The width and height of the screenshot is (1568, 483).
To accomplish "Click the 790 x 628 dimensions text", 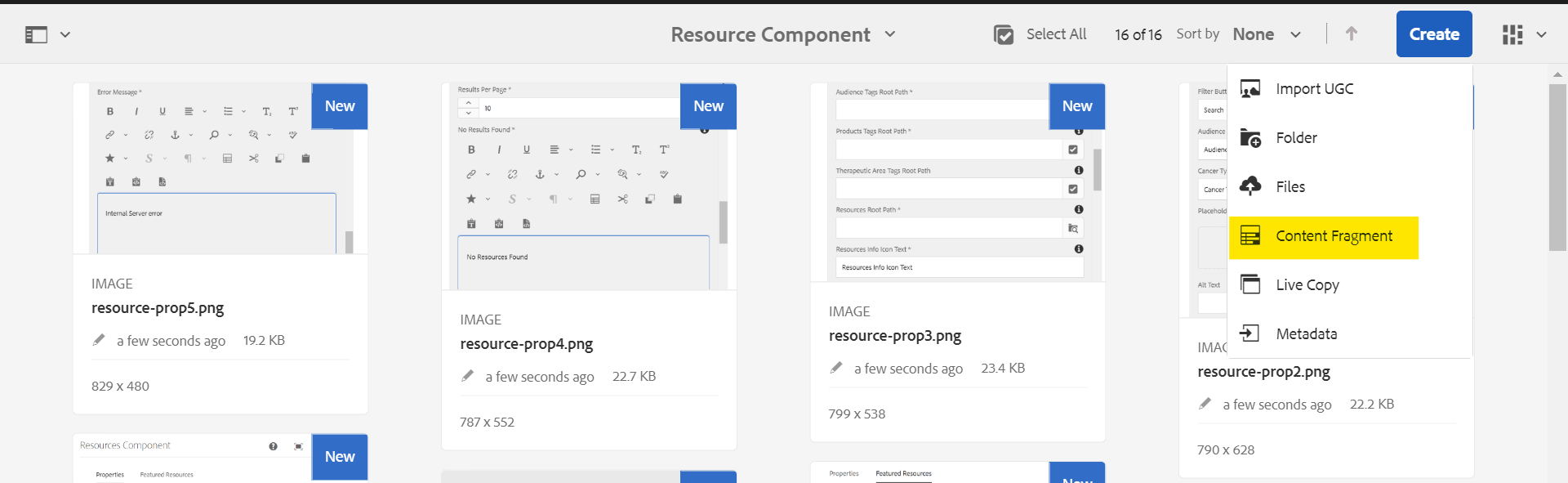I will [x=1226, y=449].
